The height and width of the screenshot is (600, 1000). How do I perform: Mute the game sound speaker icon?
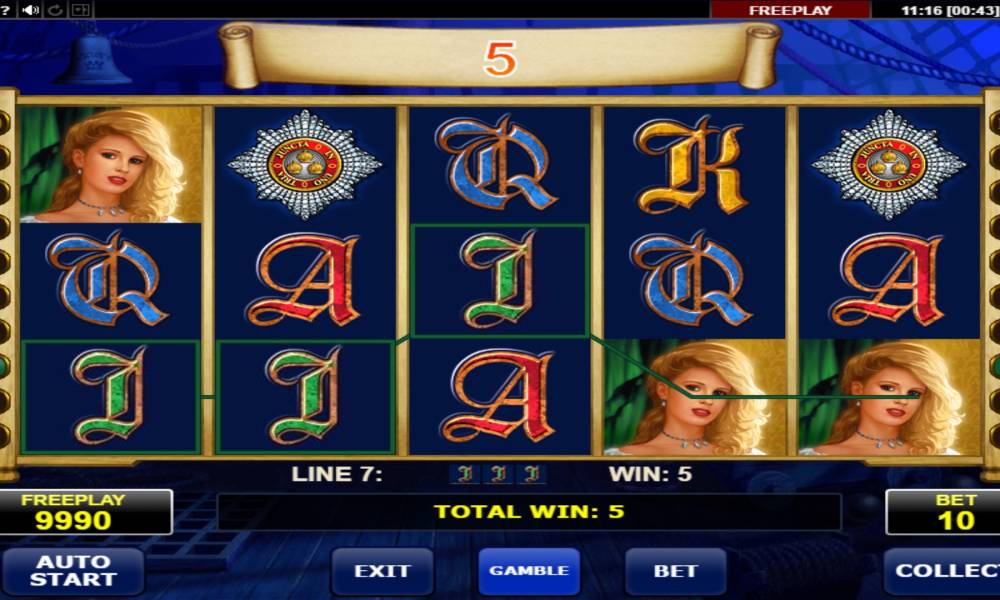(x=31, y=10)
